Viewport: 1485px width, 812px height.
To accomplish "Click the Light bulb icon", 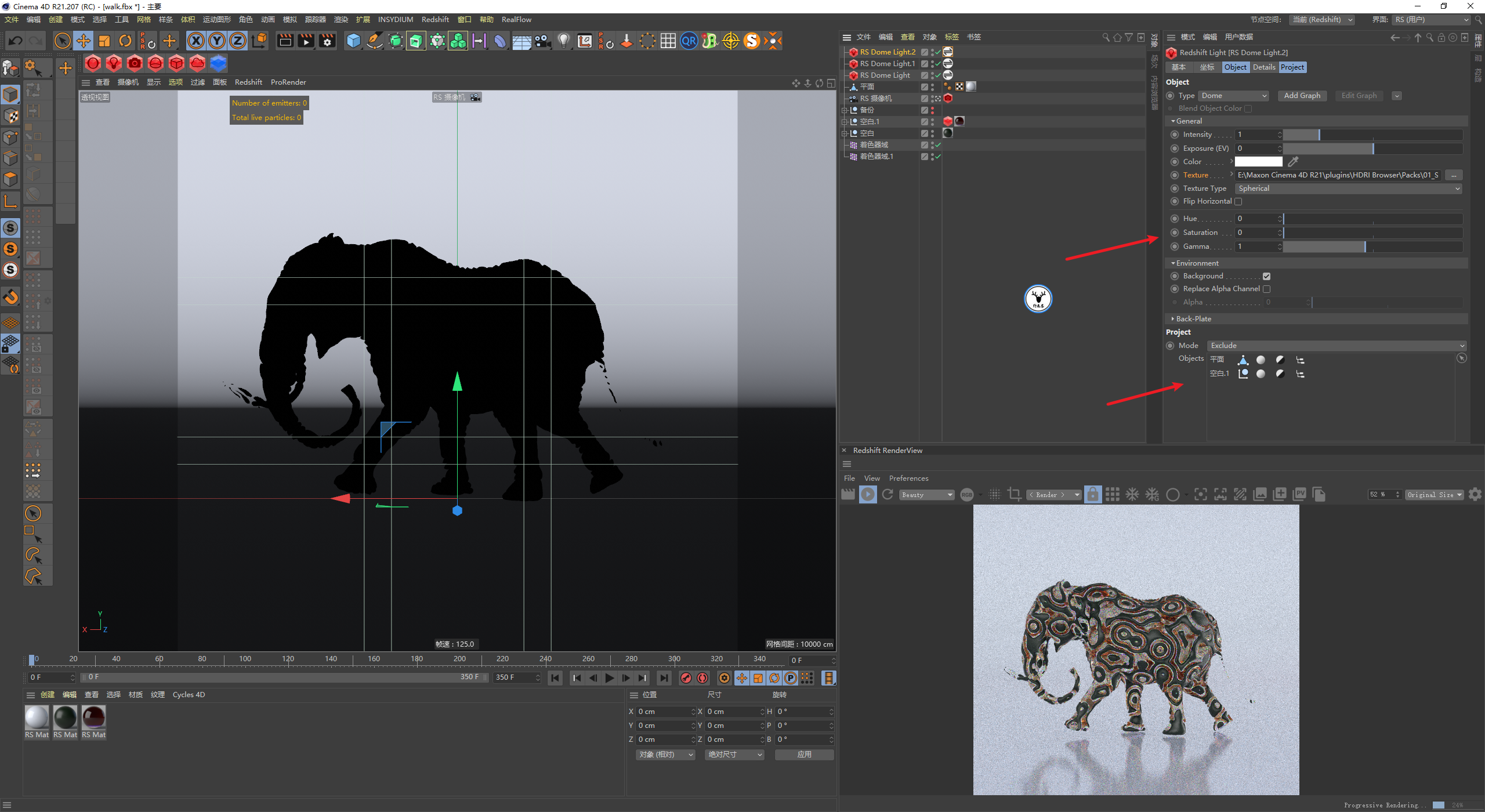I will tap(563, 41).
